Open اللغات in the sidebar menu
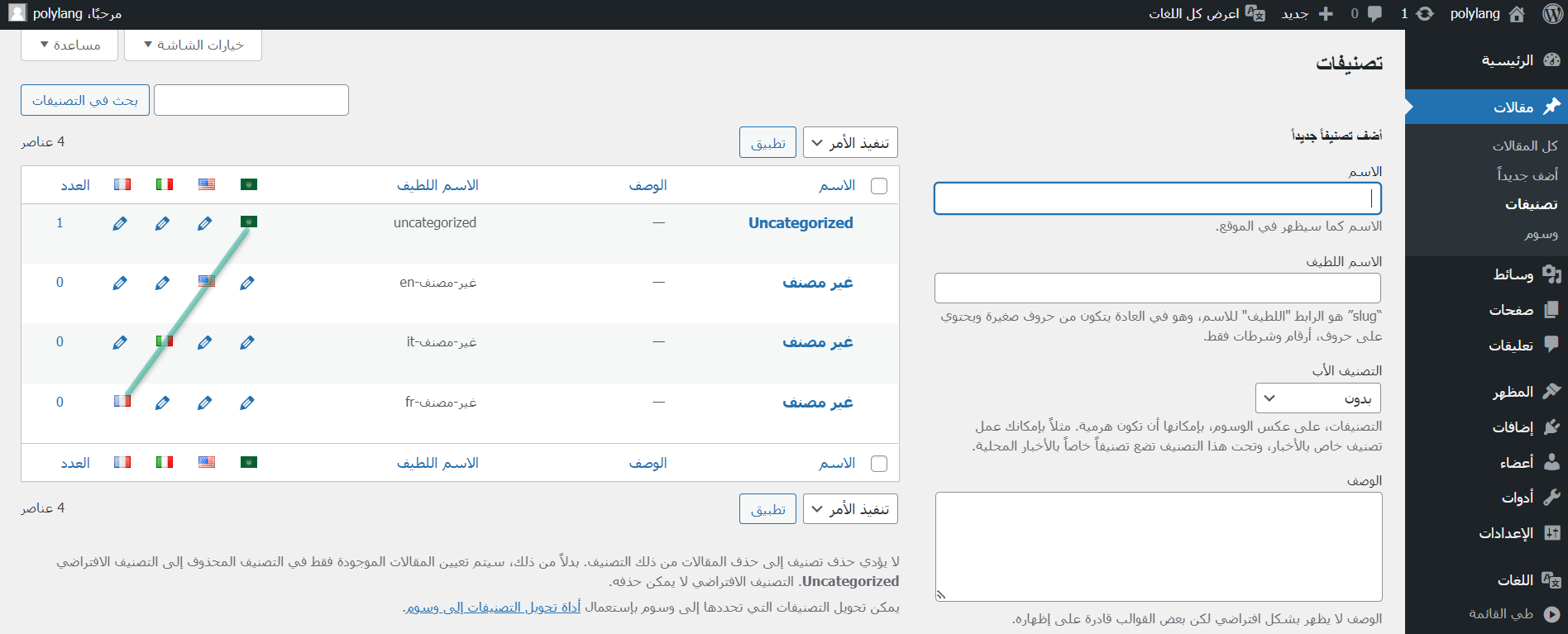Viewport: 1568px width, 634px height. (1515, 580)
